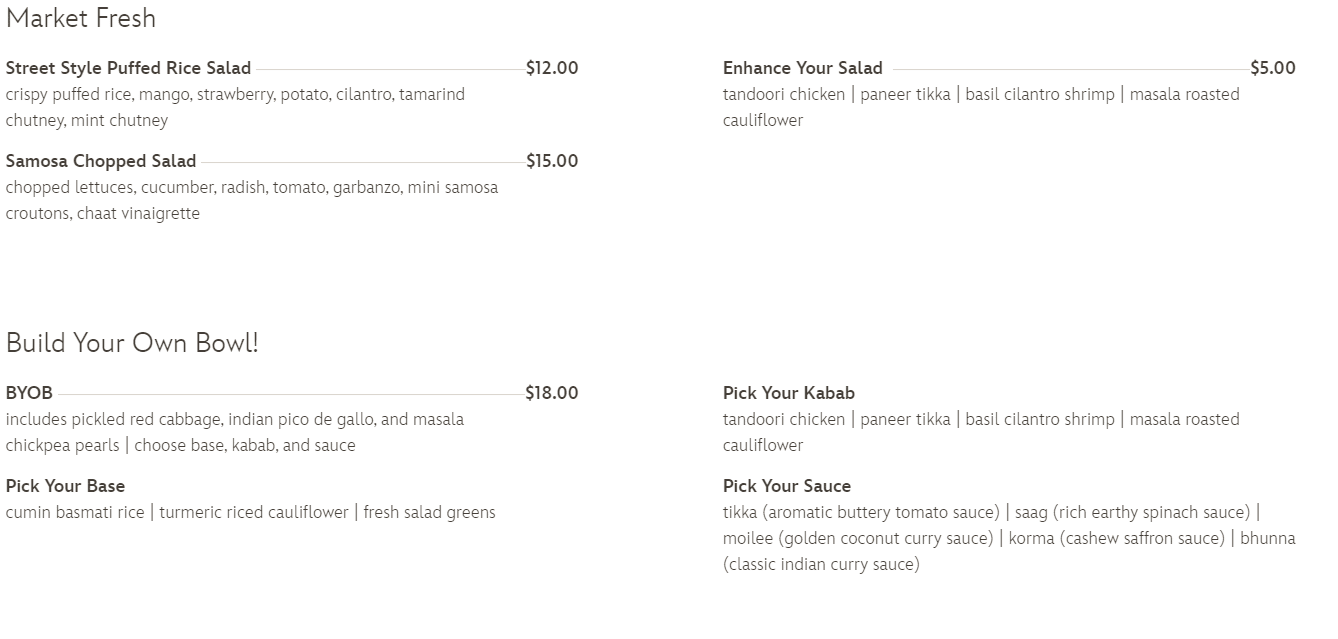Click the $12.00 price
Viewport: 1338px width, 639px height.
(x=552, y=68)
